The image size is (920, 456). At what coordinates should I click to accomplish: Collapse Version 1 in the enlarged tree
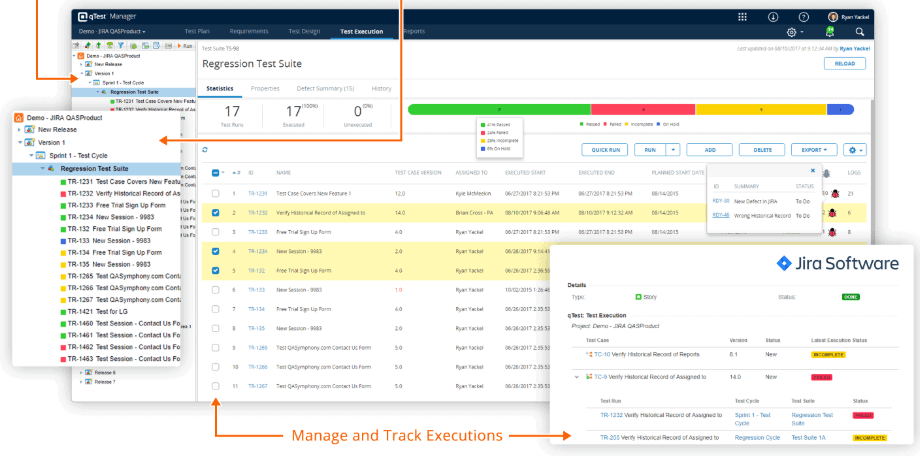[19, 143]
